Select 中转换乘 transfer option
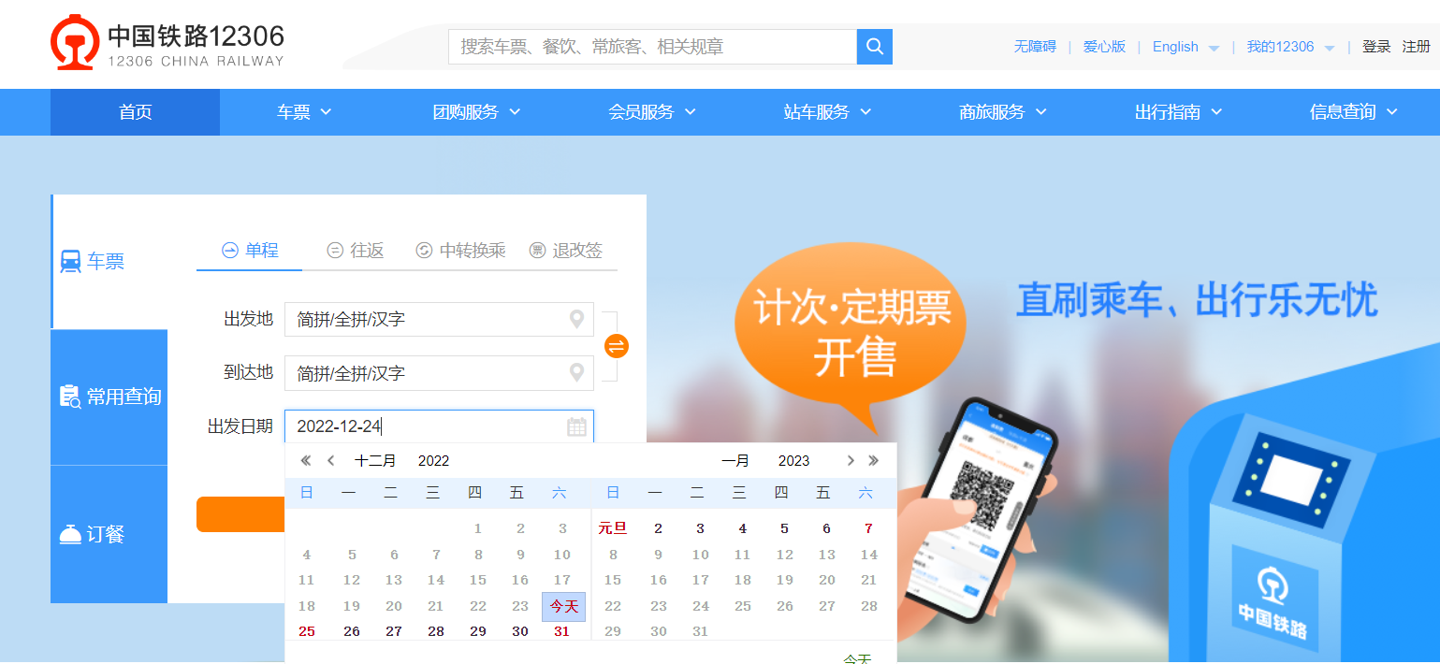The height and width of the screenshot is (664, 1440). pos(461,251)
